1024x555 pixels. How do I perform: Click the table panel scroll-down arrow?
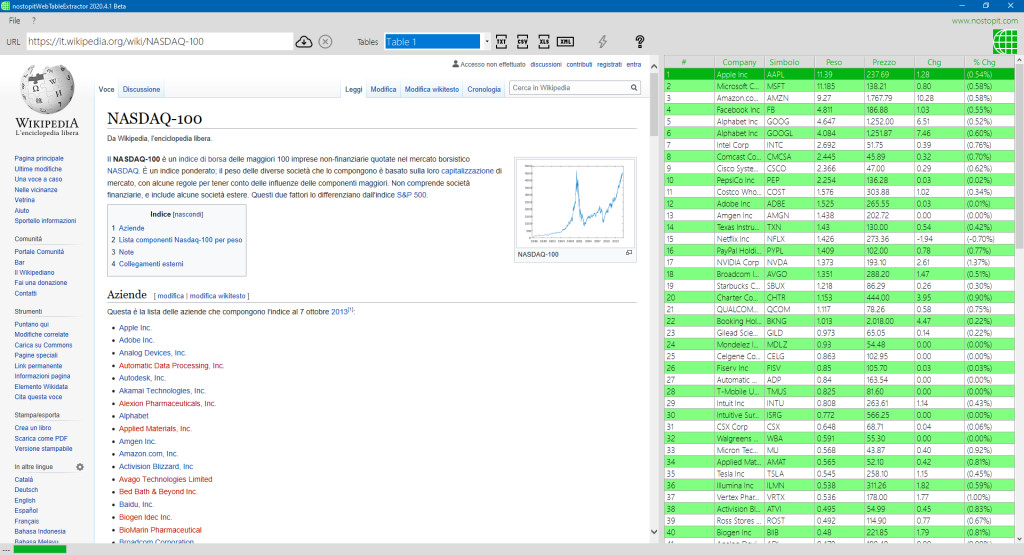tap(1019, 539)
